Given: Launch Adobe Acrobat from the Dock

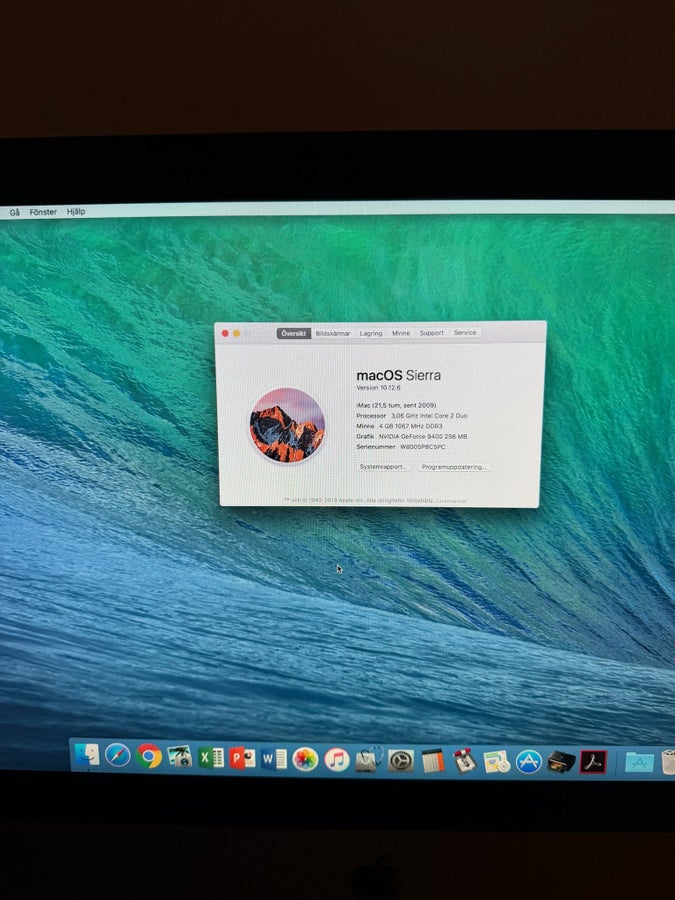Looking at the screenshot, I should pos(593,762).
